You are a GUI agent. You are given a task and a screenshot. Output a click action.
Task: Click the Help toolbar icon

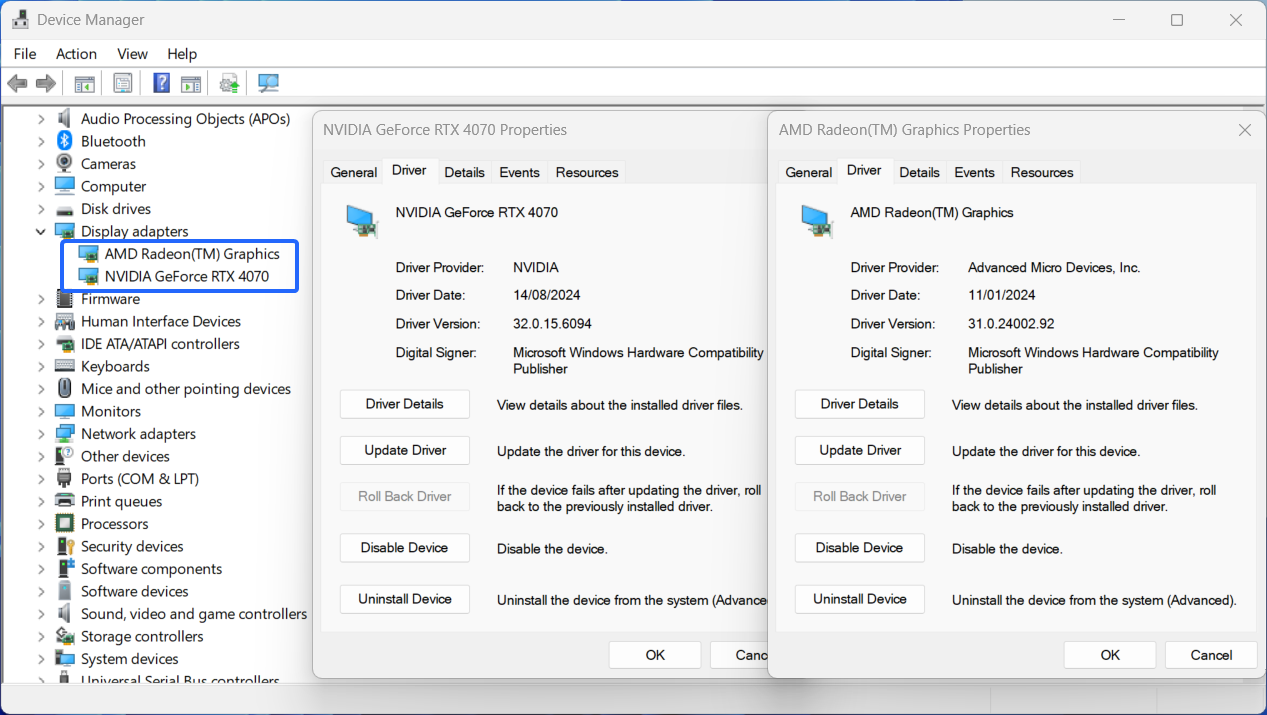click(161, 84)
